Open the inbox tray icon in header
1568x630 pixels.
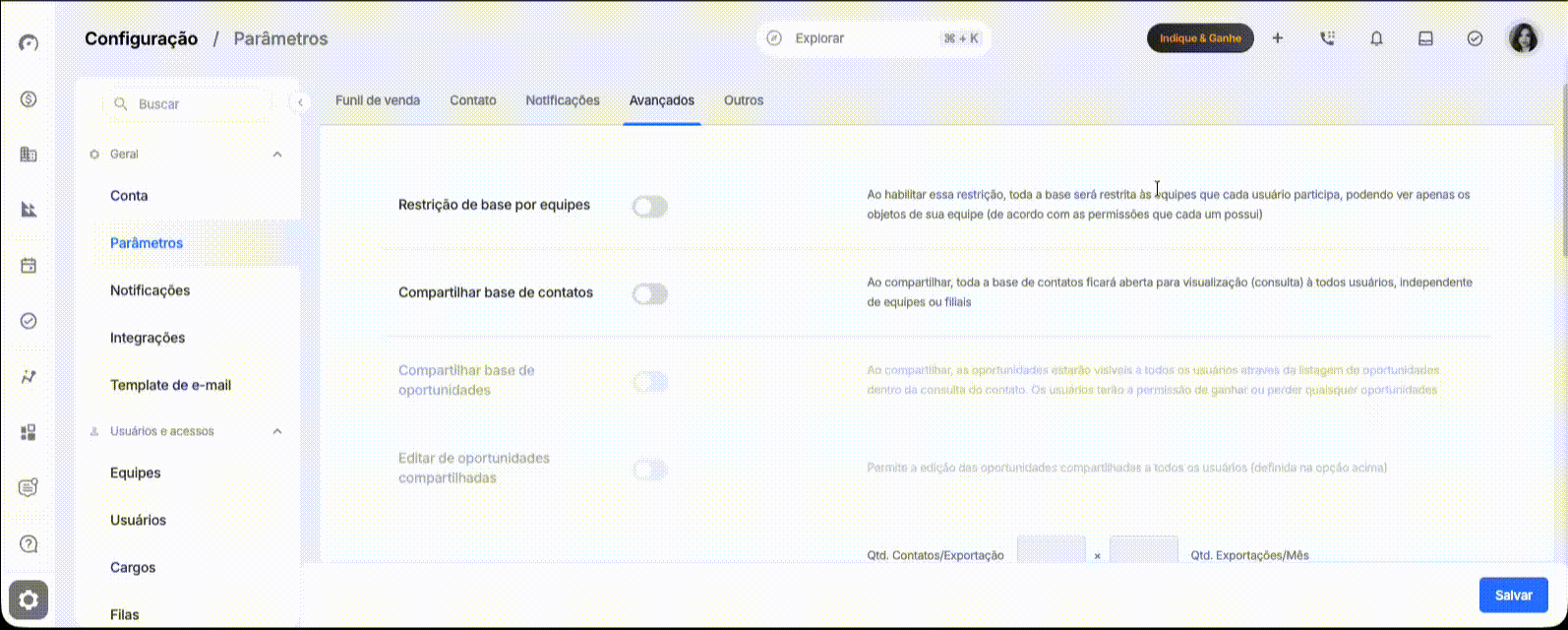pyautogui.click(x=1425, y=38)
